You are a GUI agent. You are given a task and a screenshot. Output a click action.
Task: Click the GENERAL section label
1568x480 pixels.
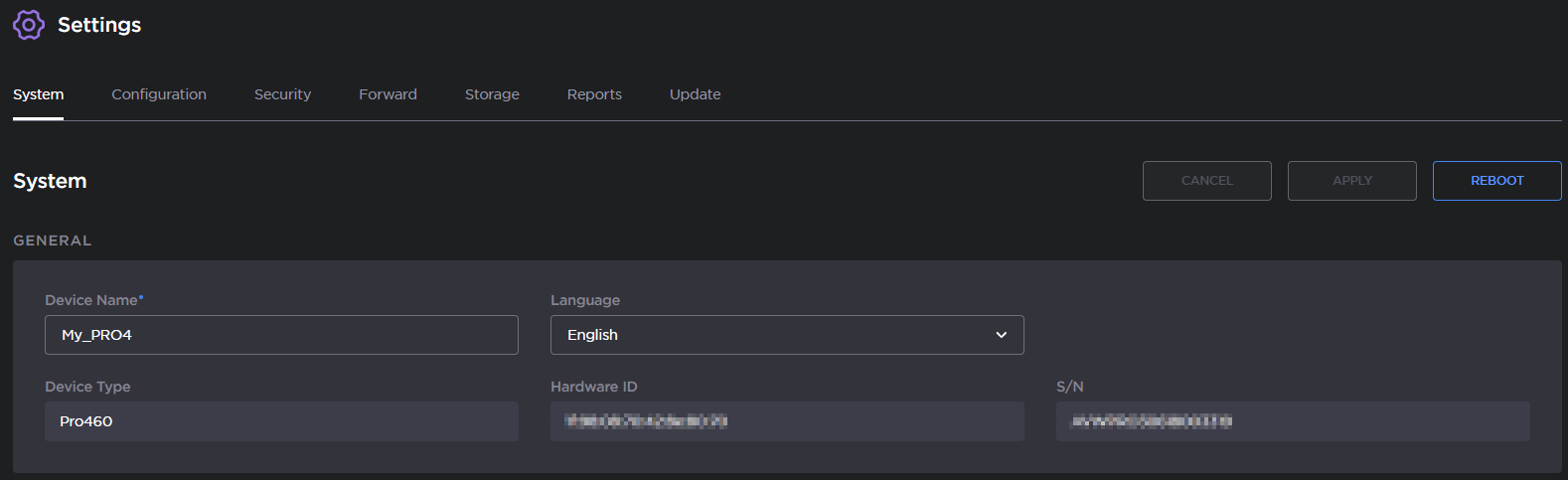(52, 240)
